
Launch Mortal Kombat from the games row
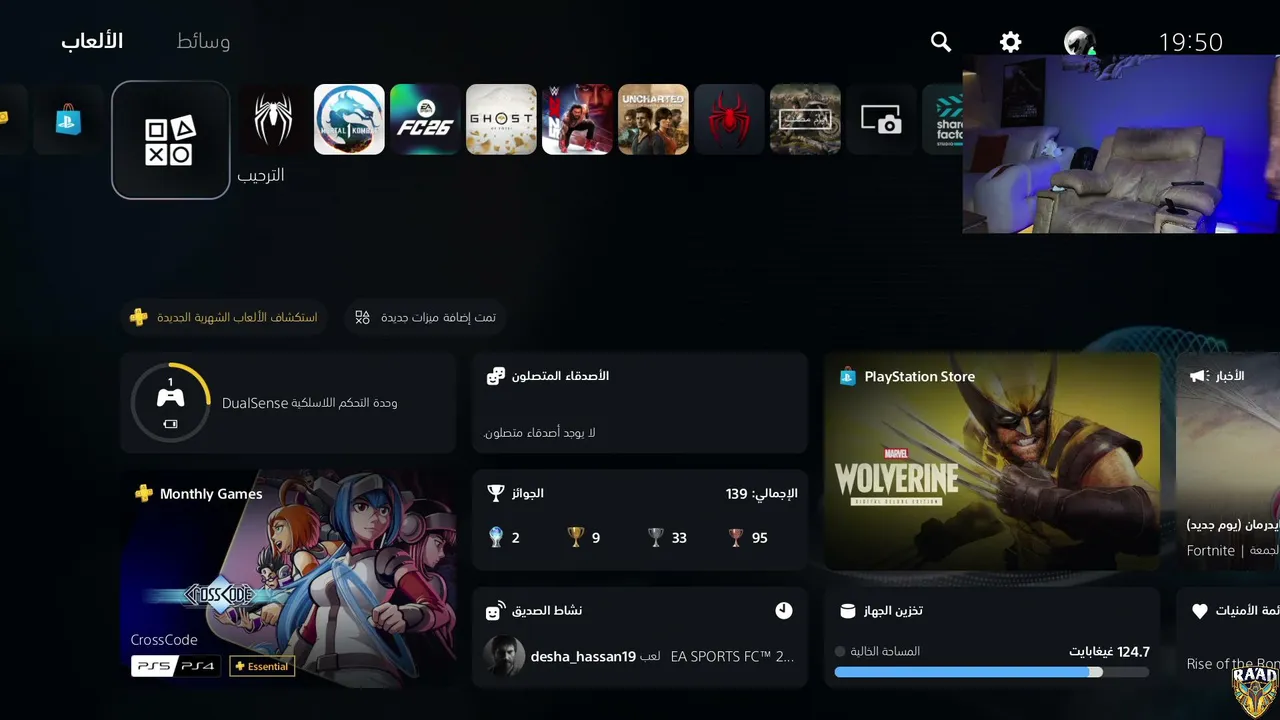(349, 120)
